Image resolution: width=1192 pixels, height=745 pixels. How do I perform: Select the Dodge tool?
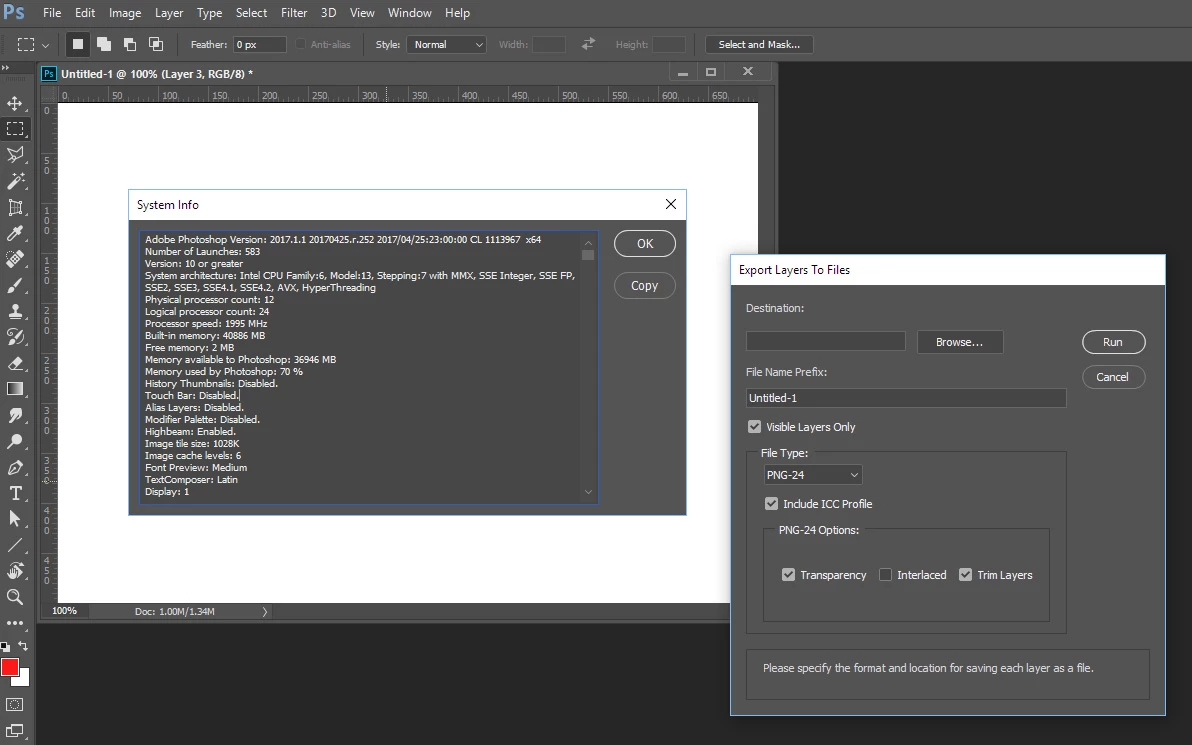[14, 441]
